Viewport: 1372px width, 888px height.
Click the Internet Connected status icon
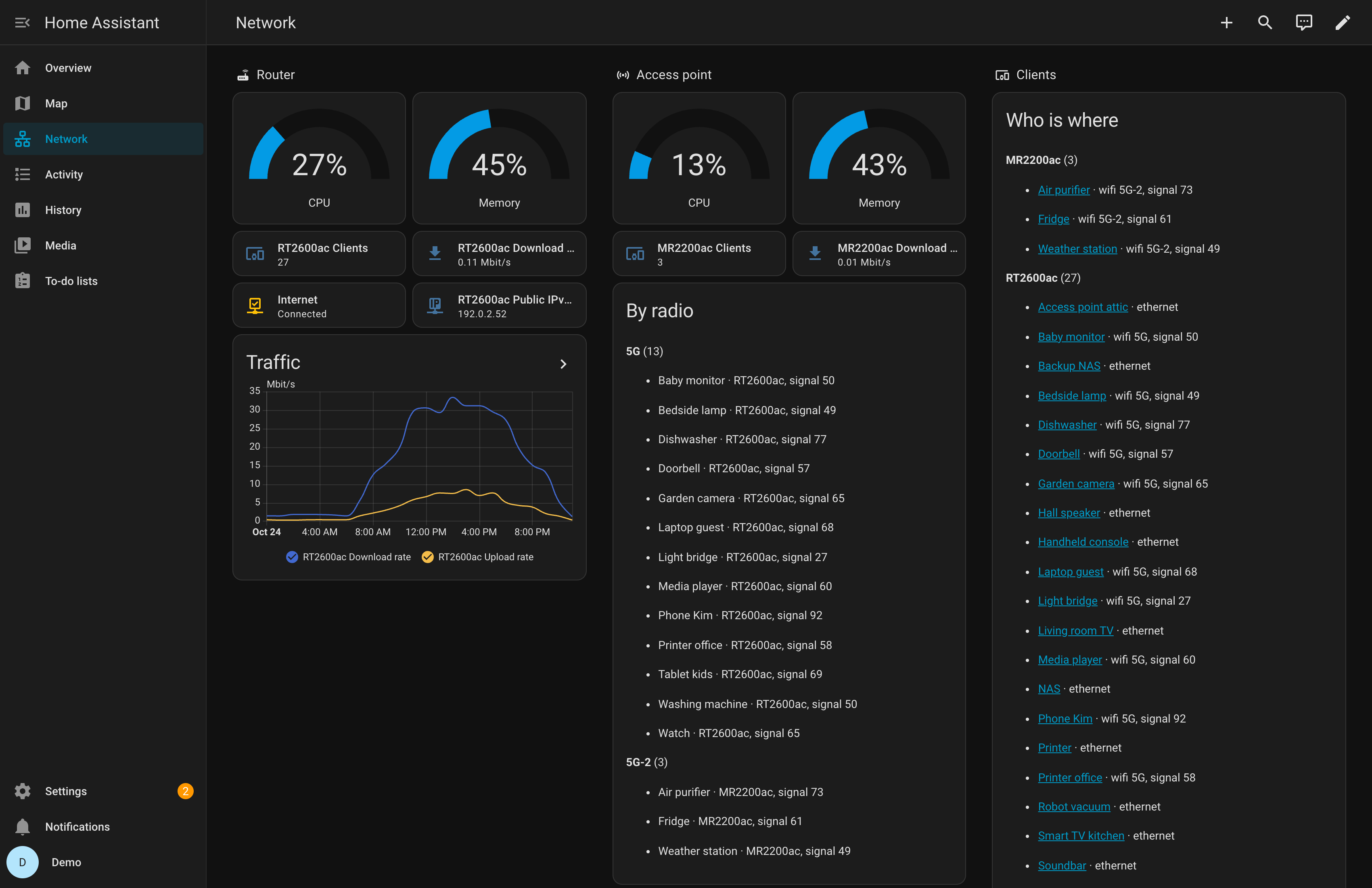click(255, 306)
